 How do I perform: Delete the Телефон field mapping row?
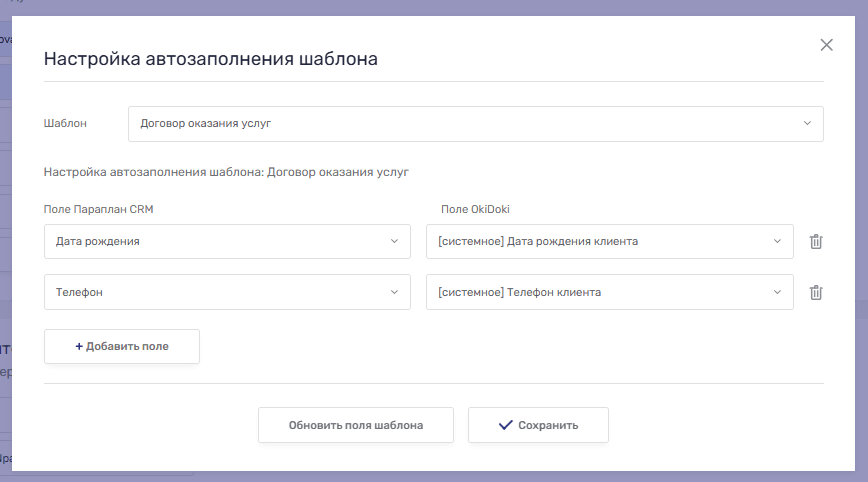[x=816, y=292]
